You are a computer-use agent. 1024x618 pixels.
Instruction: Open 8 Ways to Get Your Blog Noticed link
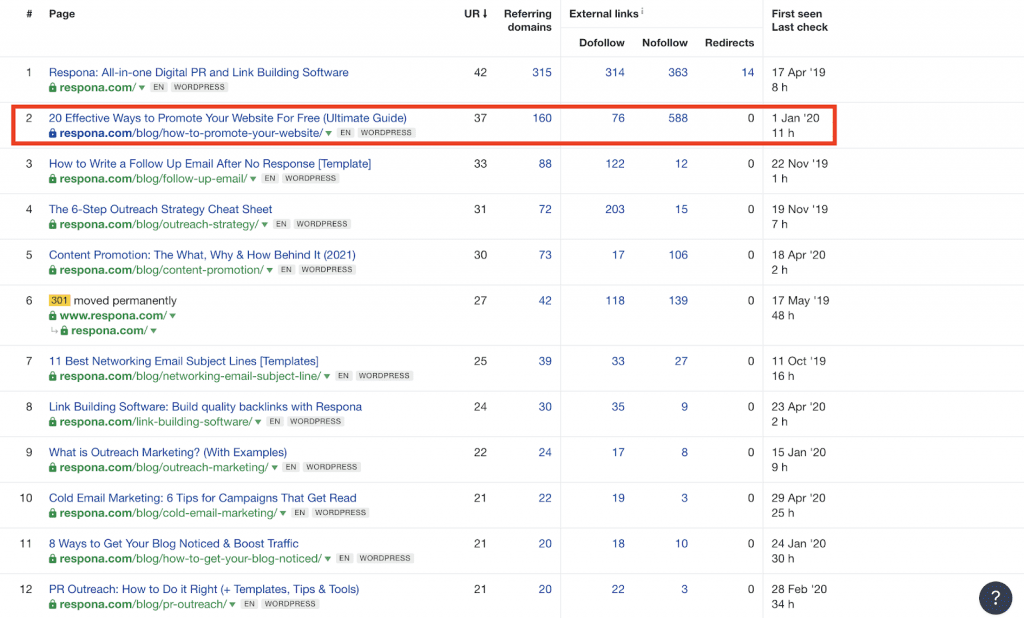pyautogui.click(x=174, y=544)
